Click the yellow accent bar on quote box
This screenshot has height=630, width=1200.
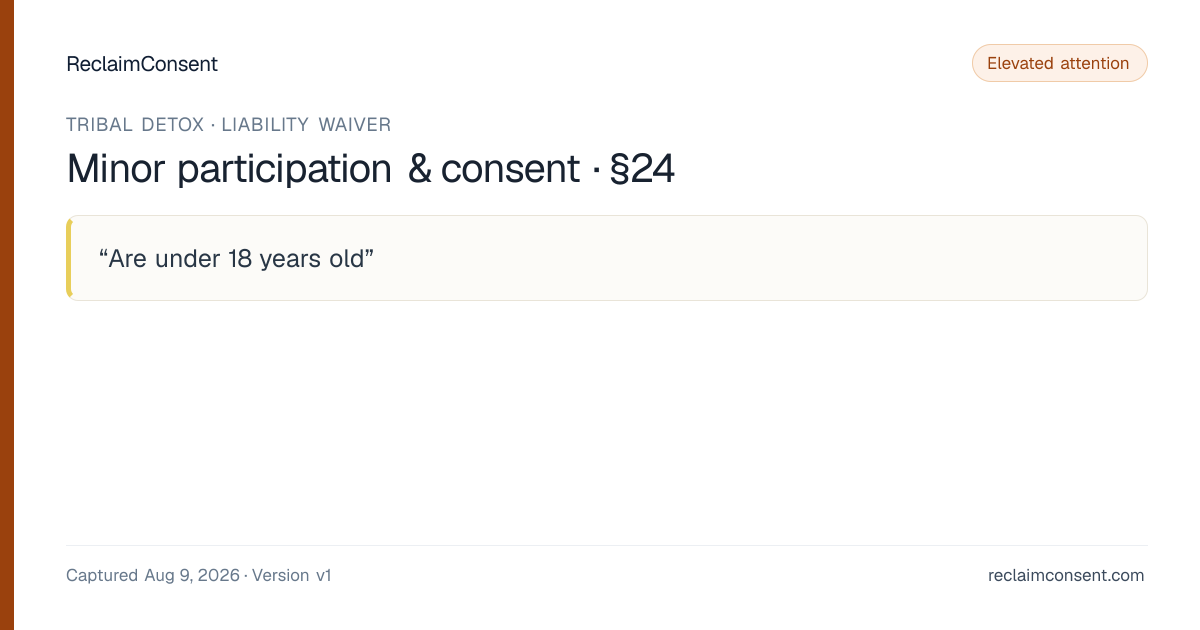click(x=69, y=258)
